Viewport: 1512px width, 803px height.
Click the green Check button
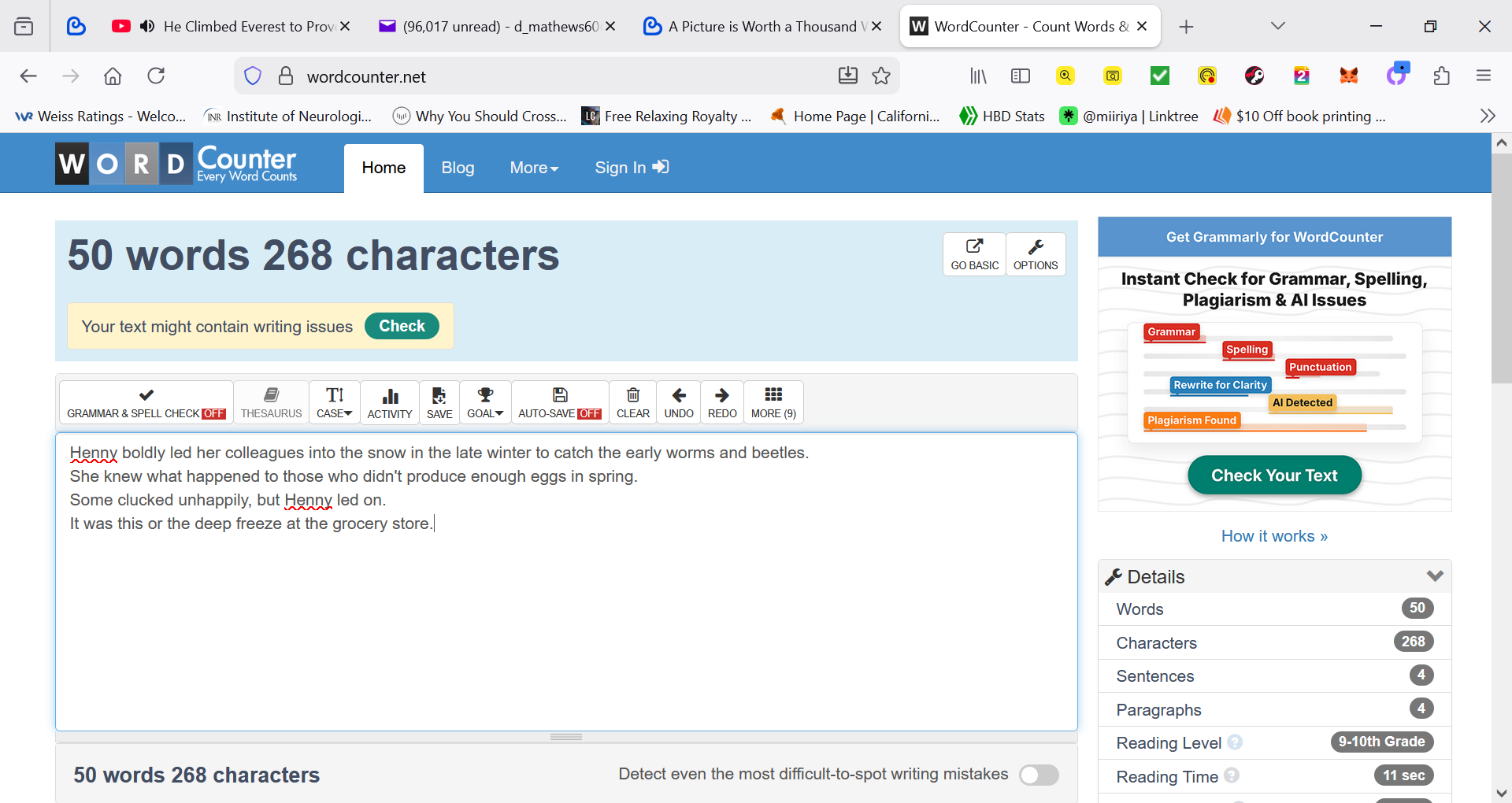402,326
